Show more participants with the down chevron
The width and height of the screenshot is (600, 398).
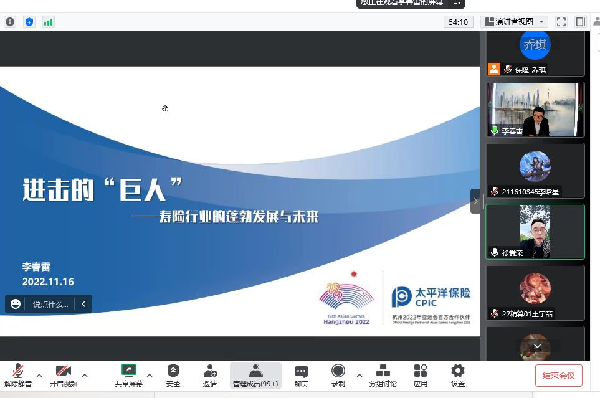(537, 346)
